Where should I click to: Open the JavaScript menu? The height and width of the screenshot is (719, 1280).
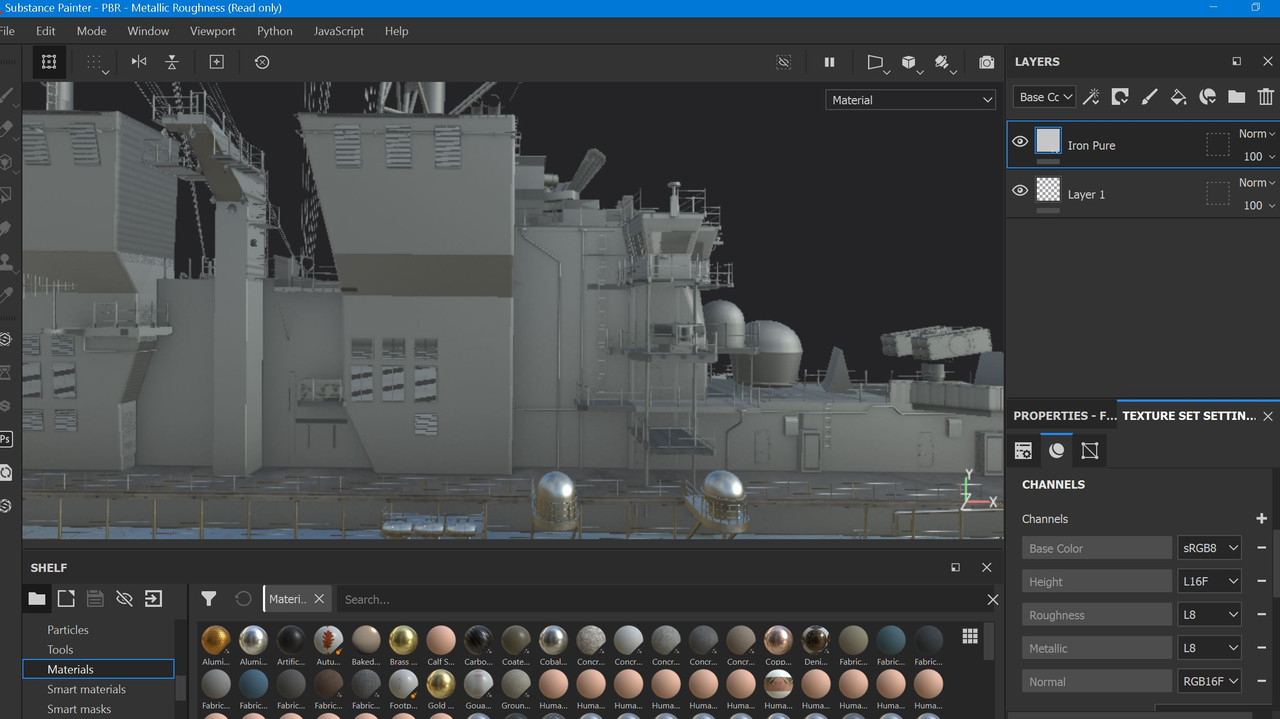coord(339,31)
